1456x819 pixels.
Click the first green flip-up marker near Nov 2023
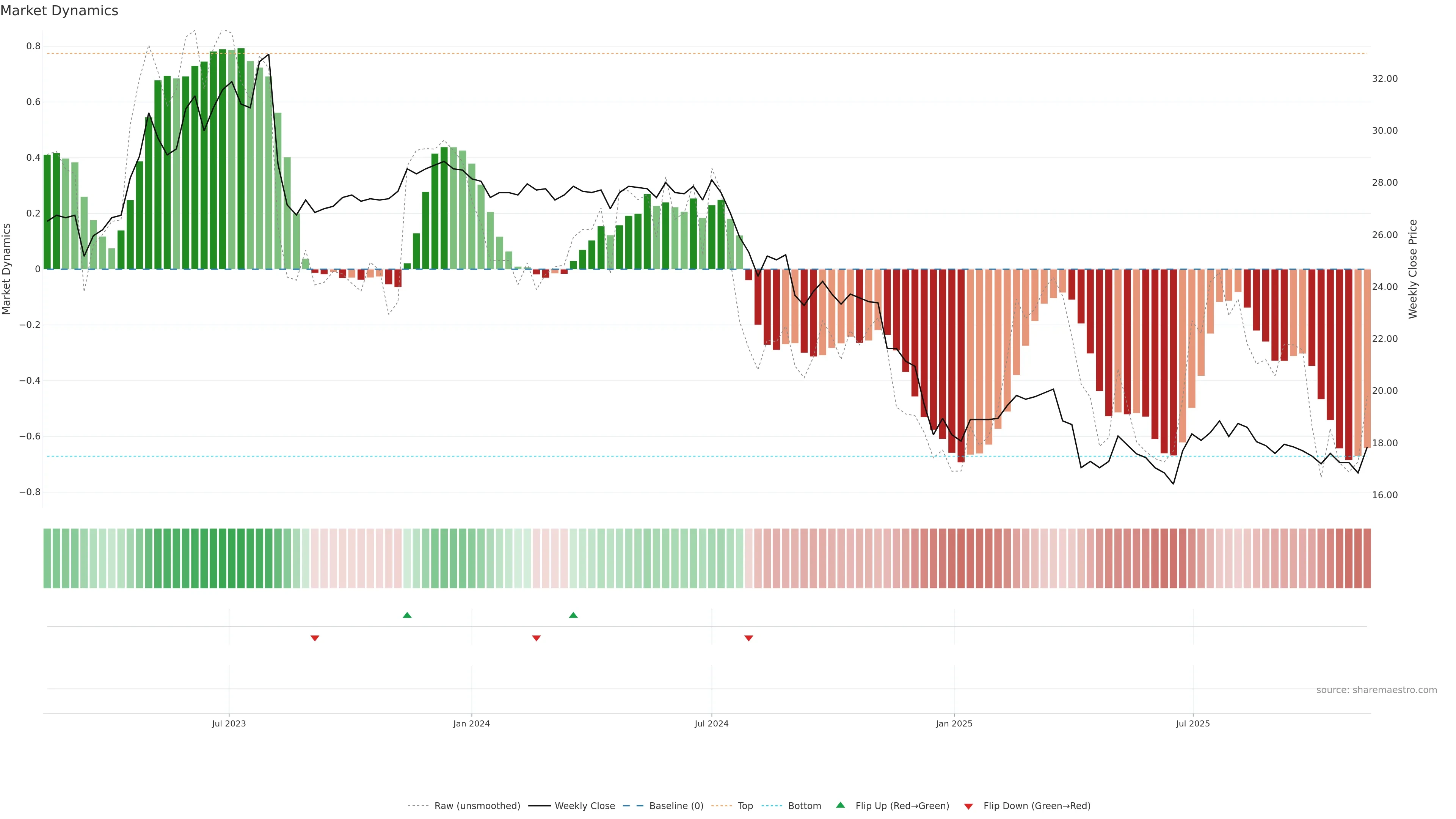point(407,615)
